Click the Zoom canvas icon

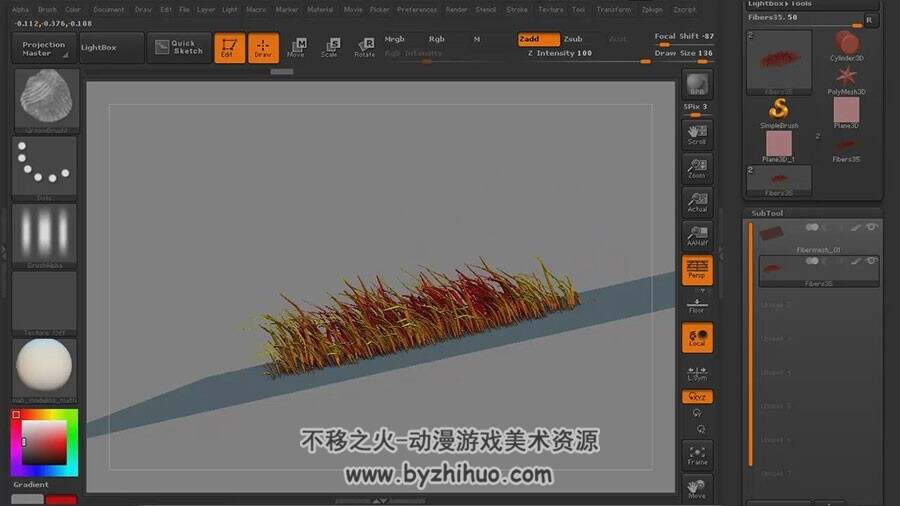(697, 169)
